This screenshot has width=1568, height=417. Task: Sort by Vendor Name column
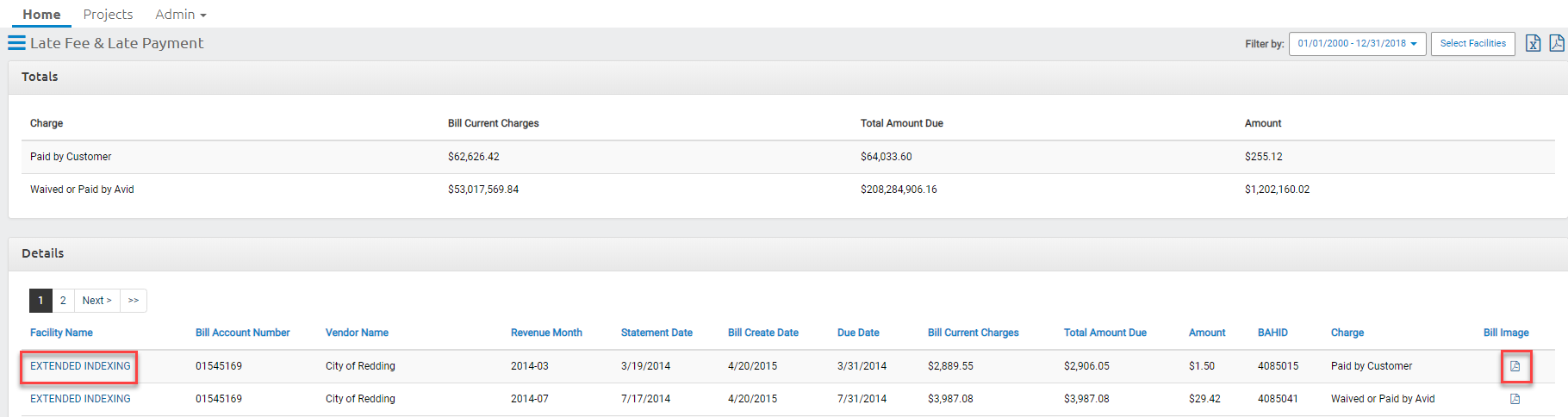pos(357,333)
